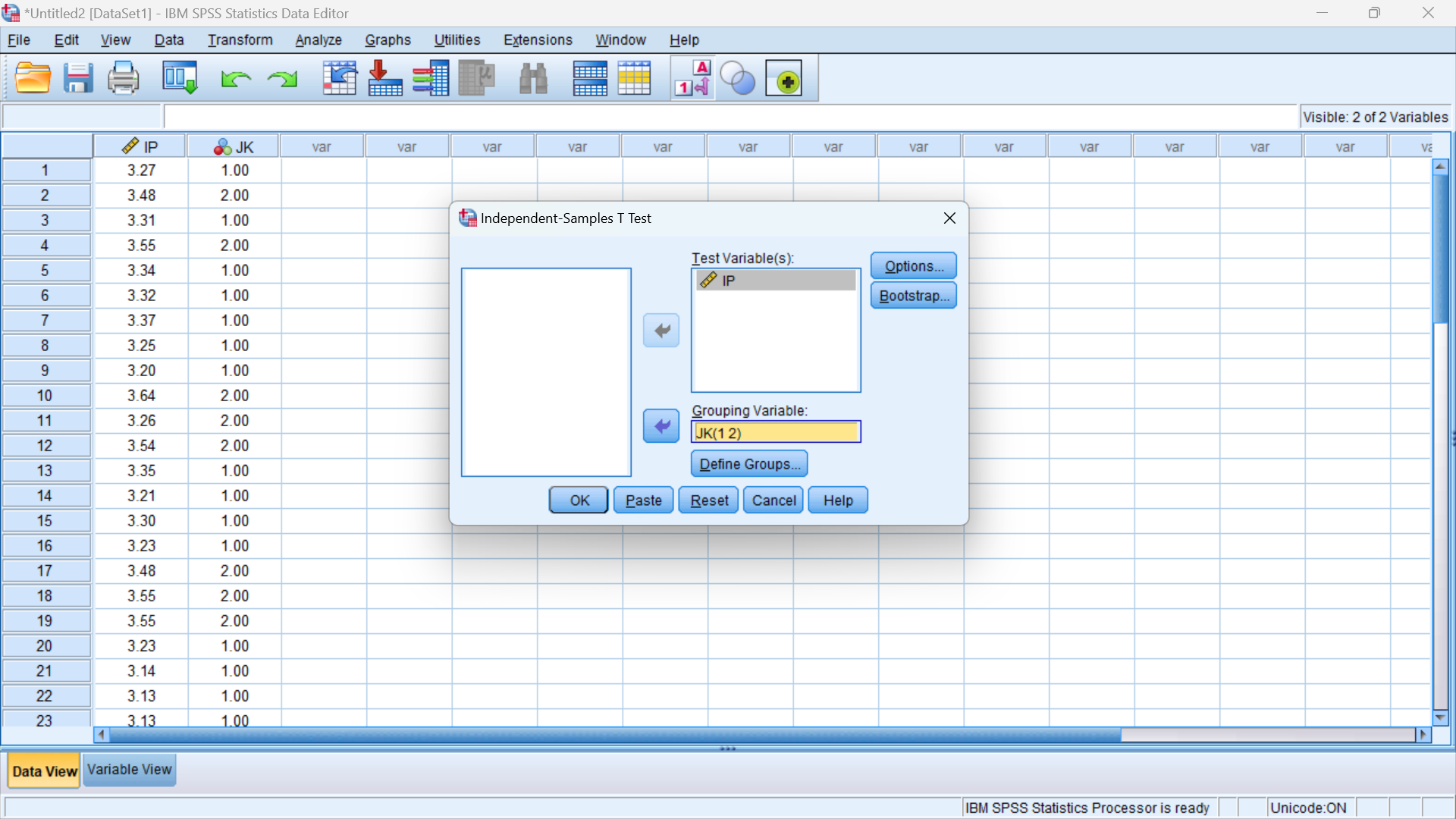This screenshot has width=1456, height=819.
Task: Click the Variables info icon
Action: pos(431,78)
